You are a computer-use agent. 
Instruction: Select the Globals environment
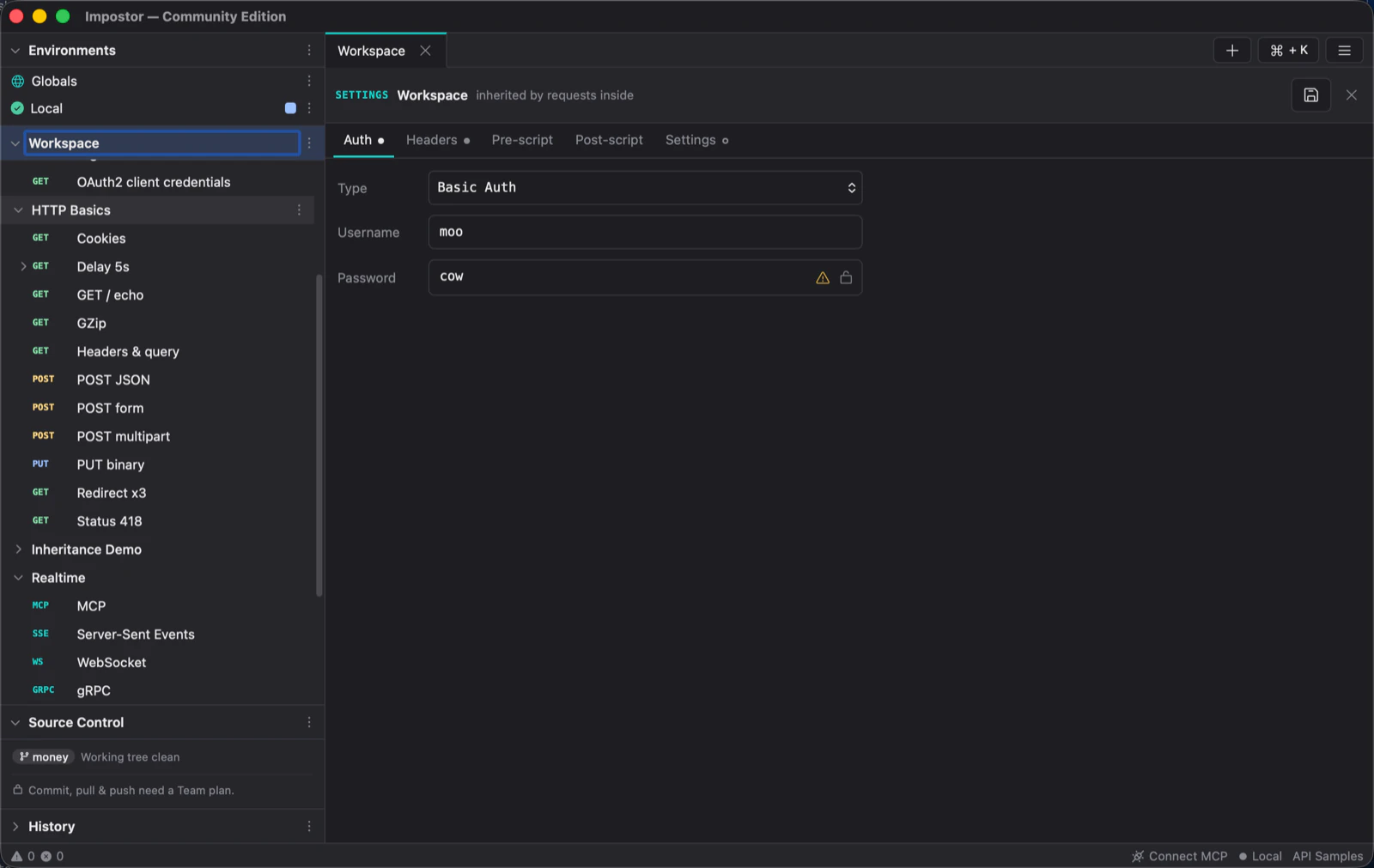click(x=54, y=81)
